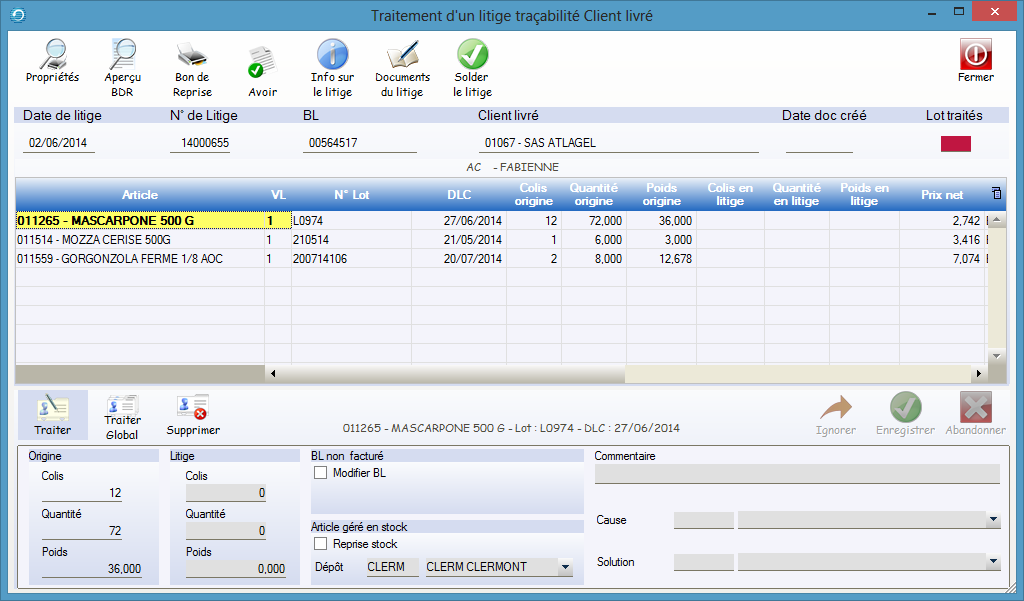Open the Cause dropdown list
The image size is (1024, 601).
993,520
